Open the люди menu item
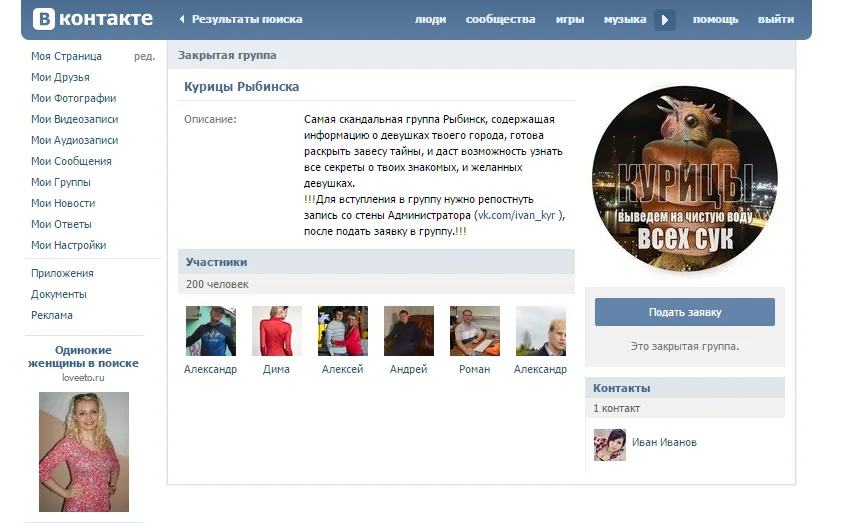 coord(431,19)
